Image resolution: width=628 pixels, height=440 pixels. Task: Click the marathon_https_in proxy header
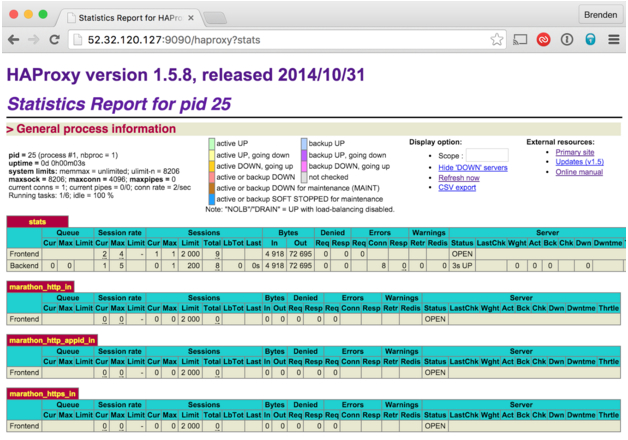[x=42, y=394]
